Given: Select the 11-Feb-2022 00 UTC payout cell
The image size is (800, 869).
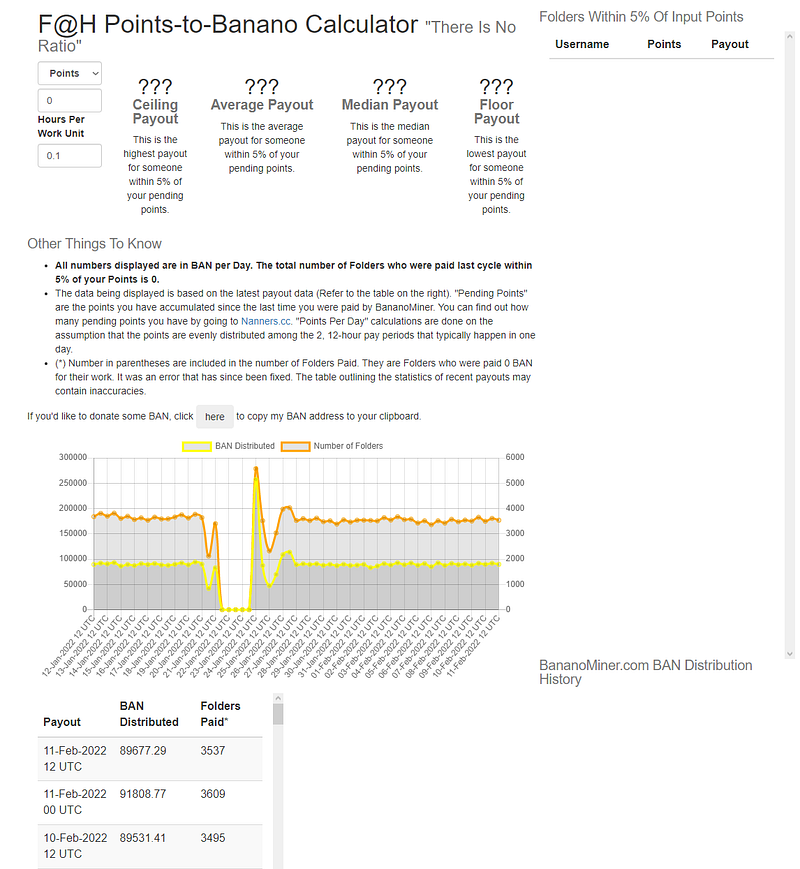Looking at the screenshot, I should [75, 802].
